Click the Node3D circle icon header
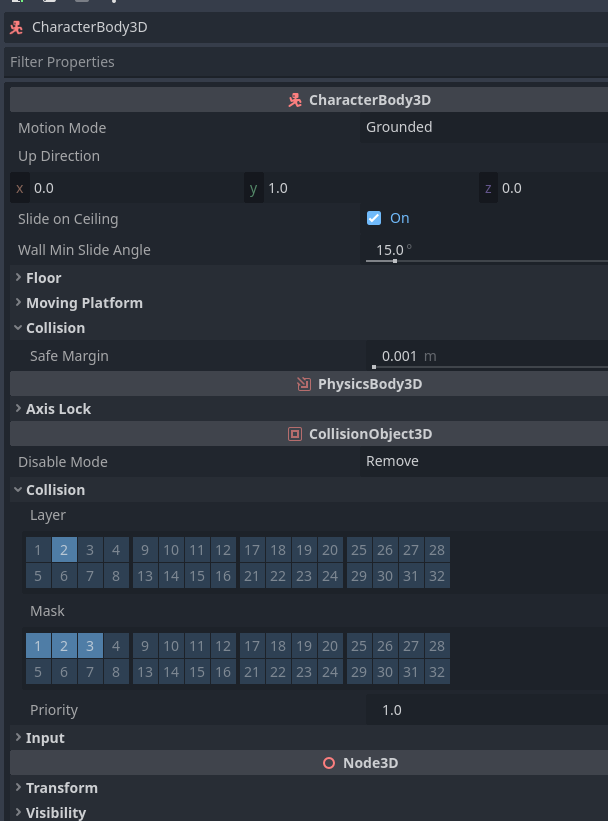The image size is (608, 821). point(329,763)
